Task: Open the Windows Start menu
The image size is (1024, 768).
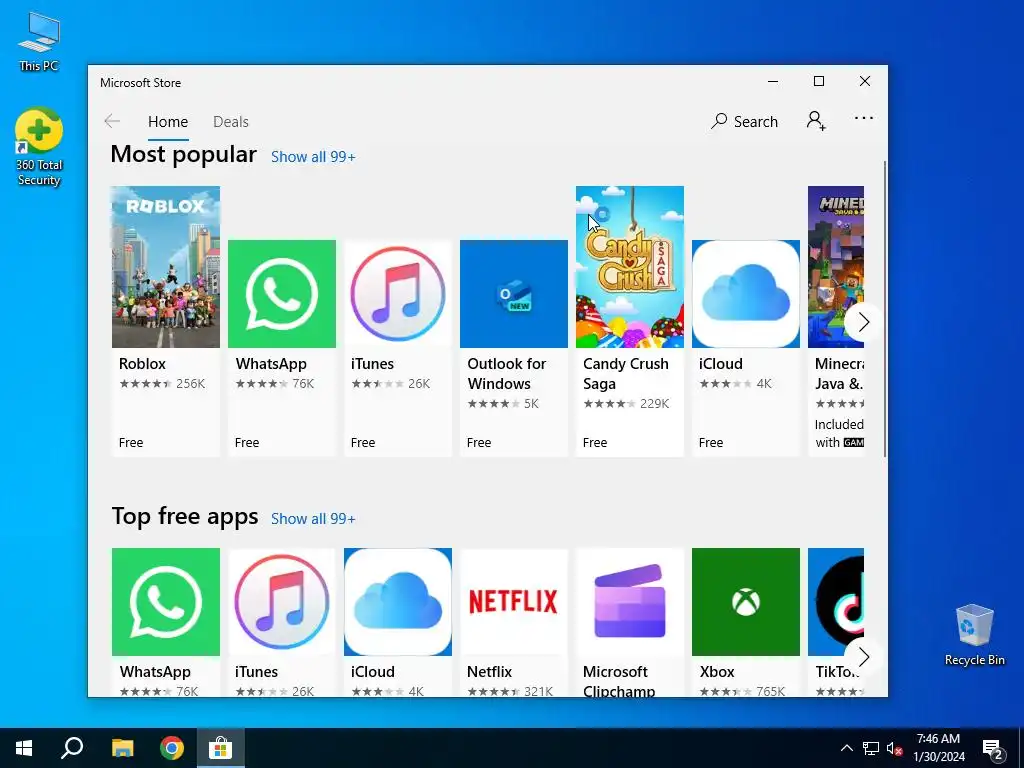Action: click(x=24, y=748)
